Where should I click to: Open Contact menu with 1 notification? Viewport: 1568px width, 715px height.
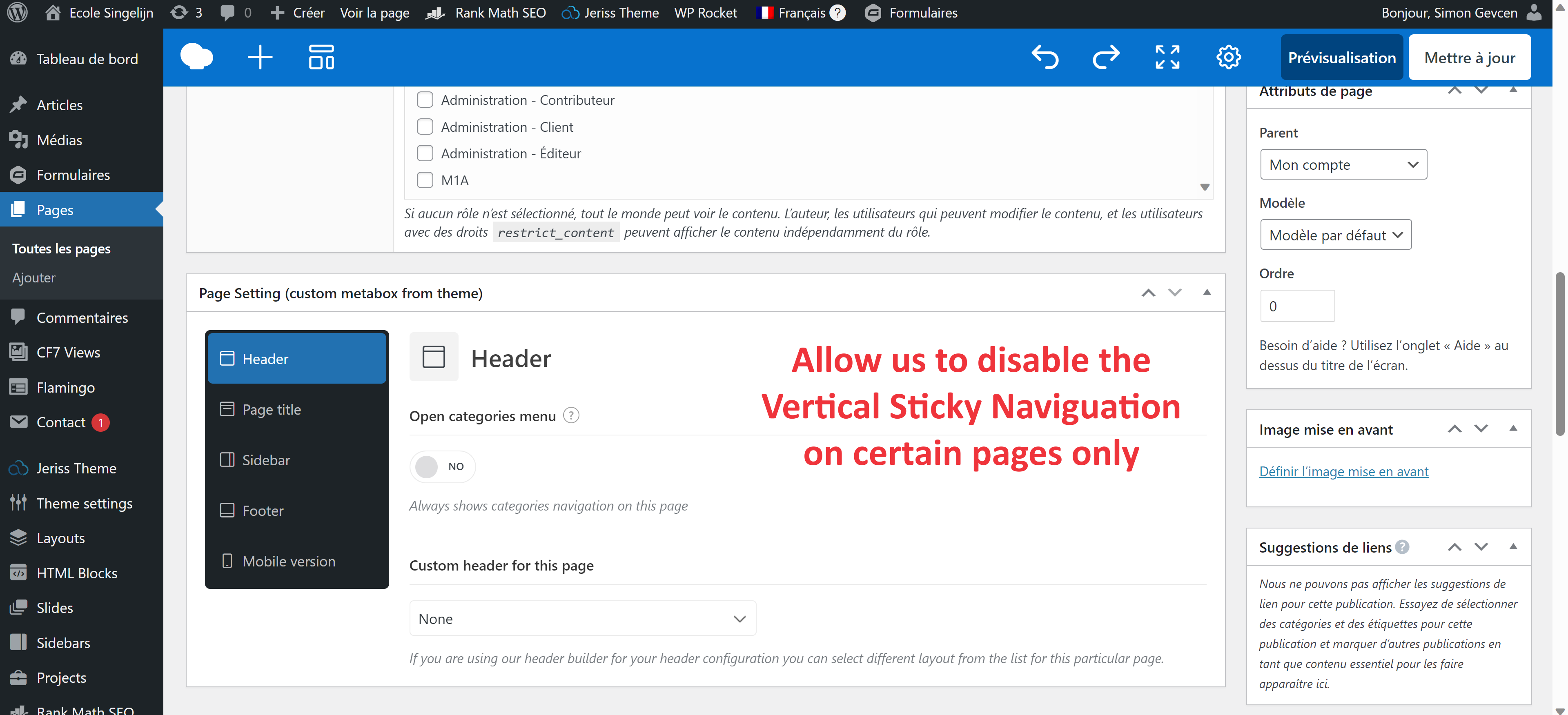[82, 422]
